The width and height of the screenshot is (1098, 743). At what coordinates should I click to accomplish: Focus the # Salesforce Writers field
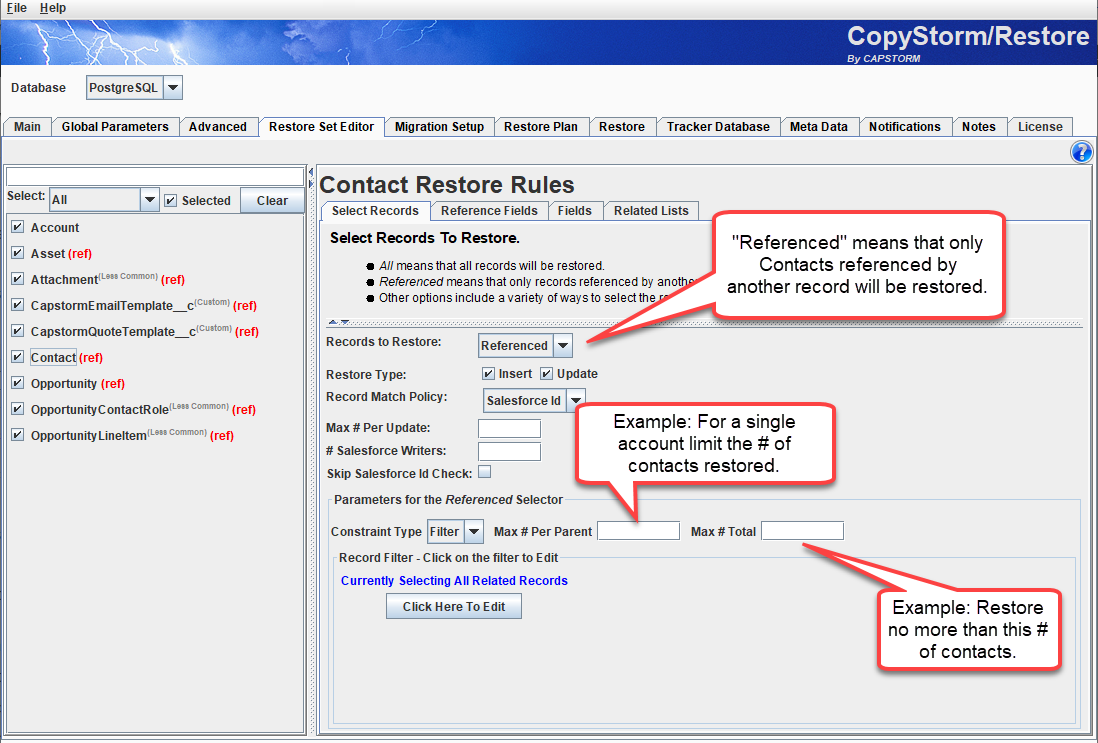tap(509, 451)
